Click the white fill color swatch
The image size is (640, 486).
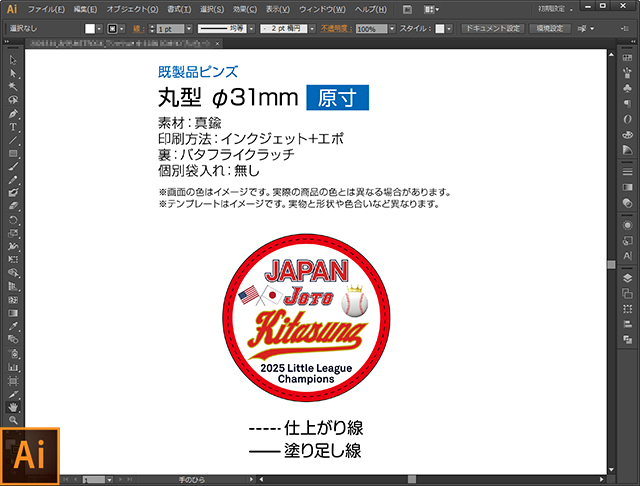tap(90, 29)
